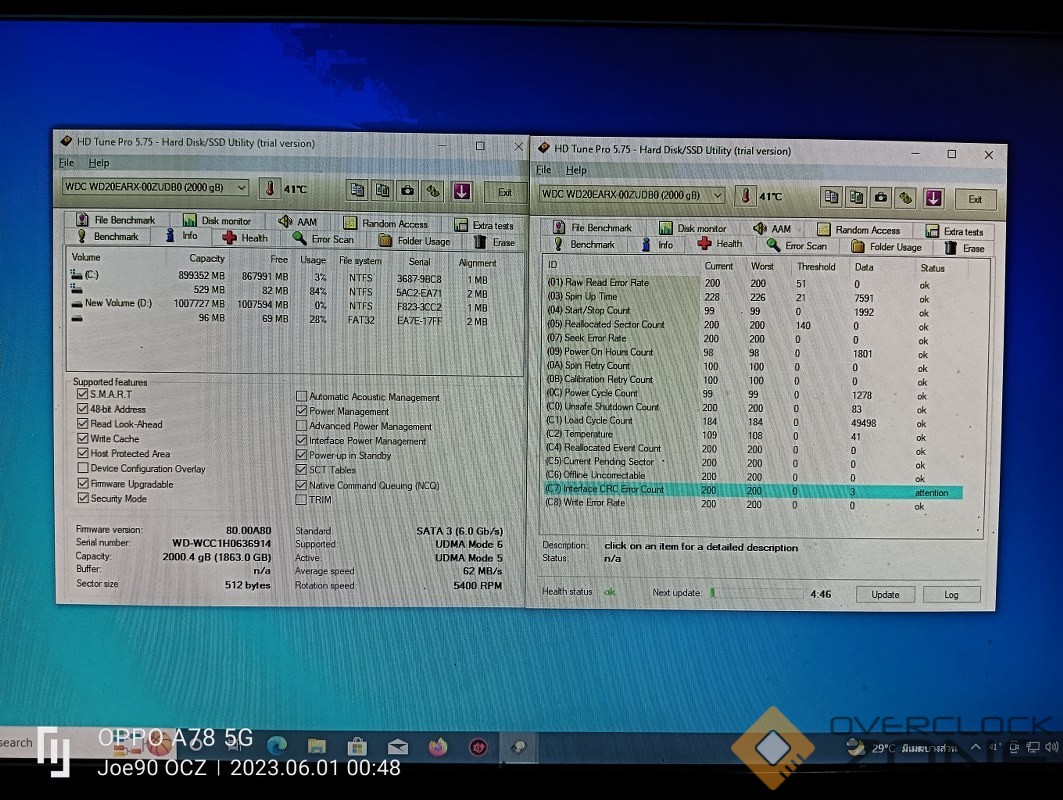Toggle the 48-bit Address checkbox
The height and width of the screenshot is (800, 1063).
(x=83, y=409)
